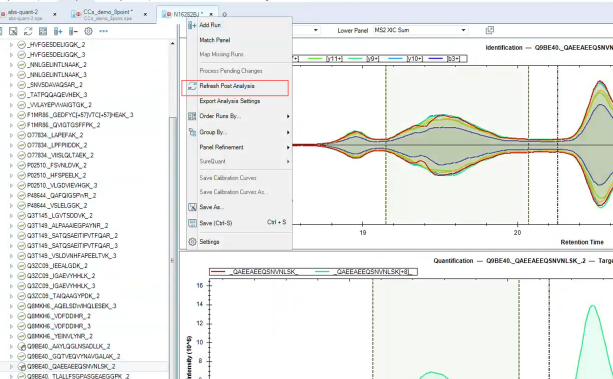Viewport: 613px width, 379px height.
Task: Close the N16282BJ tab
Action: click(x=211, y=14)
